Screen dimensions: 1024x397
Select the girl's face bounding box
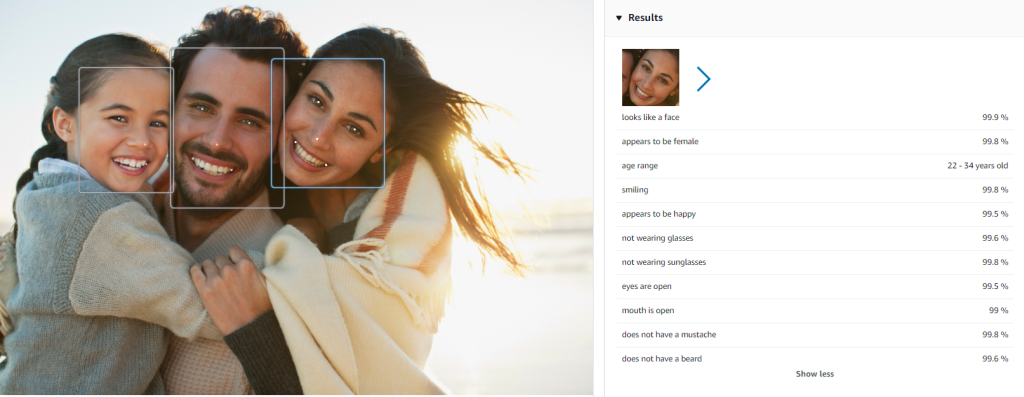[x=126, y=130]
